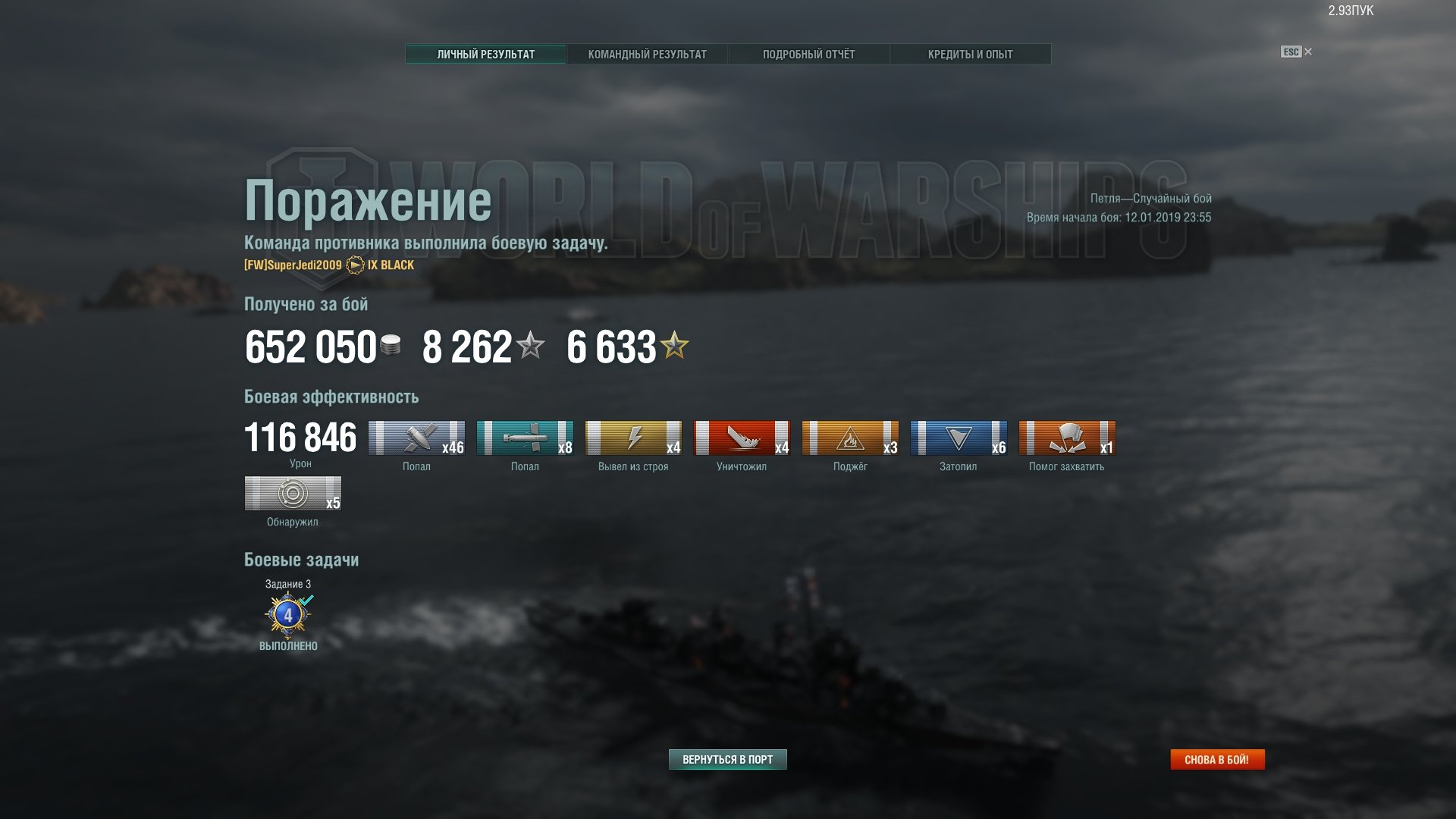Click the torpedo hits ribbon x8
Screen dimensions: 1456x819
525,438
